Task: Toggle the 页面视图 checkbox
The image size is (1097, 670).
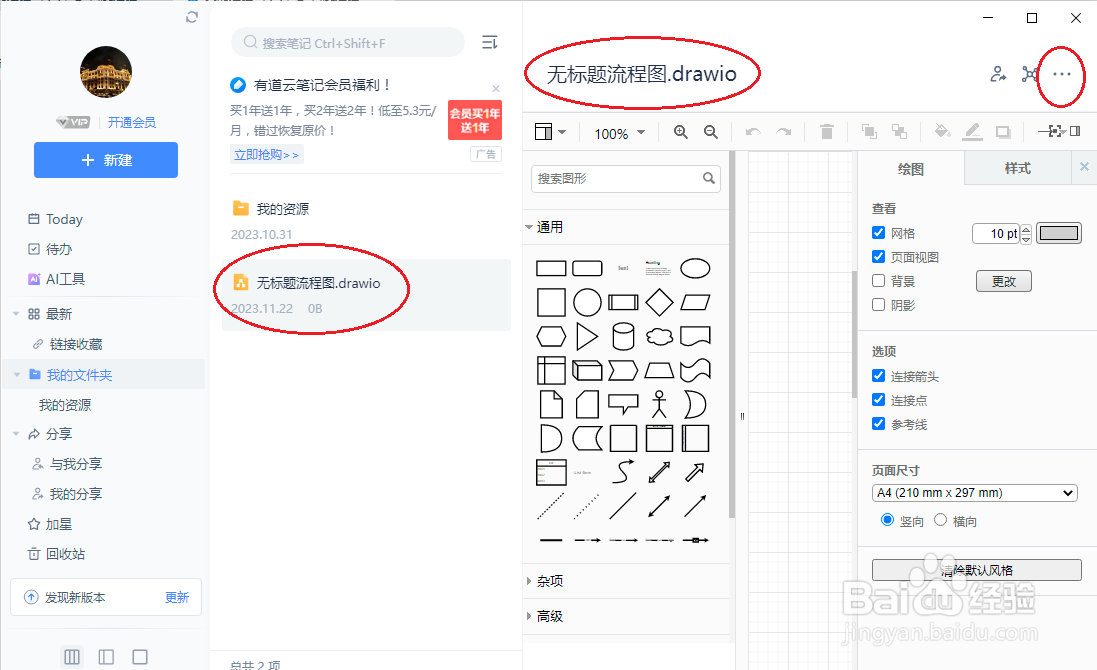Action: [879, 257]
